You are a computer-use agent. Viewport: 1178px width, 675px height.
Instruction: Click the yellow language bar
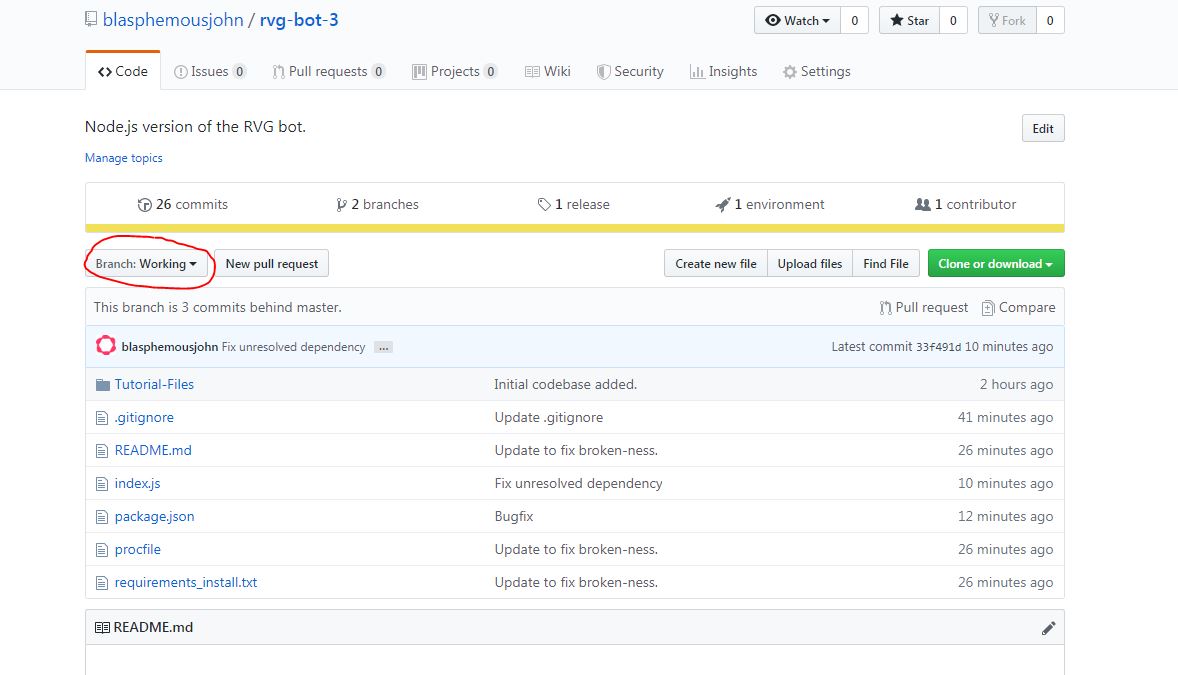[x=575, y=229]
